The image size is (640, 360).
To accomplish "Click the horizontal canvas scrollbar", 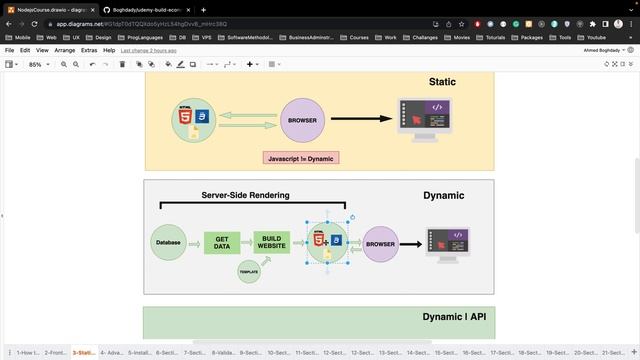I will point(312,342).
